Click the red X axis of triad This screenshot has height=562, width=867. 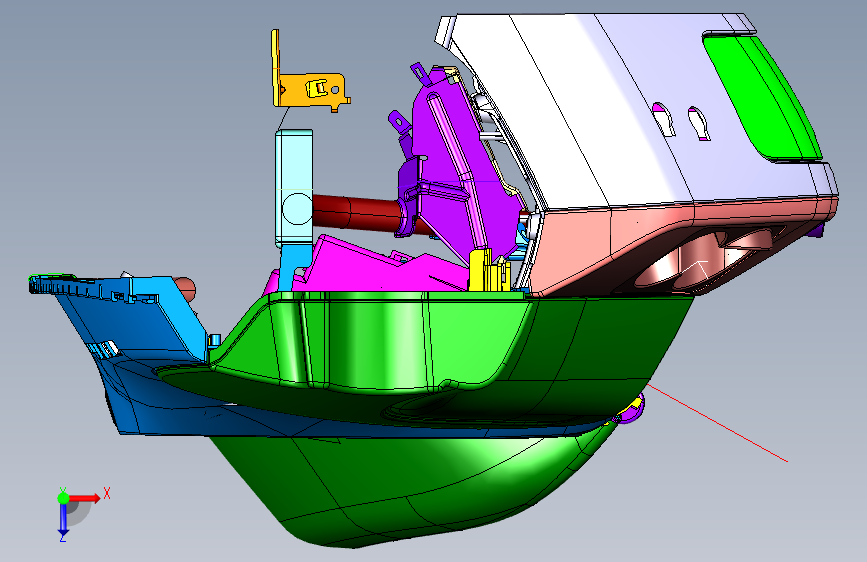point(84,498)
